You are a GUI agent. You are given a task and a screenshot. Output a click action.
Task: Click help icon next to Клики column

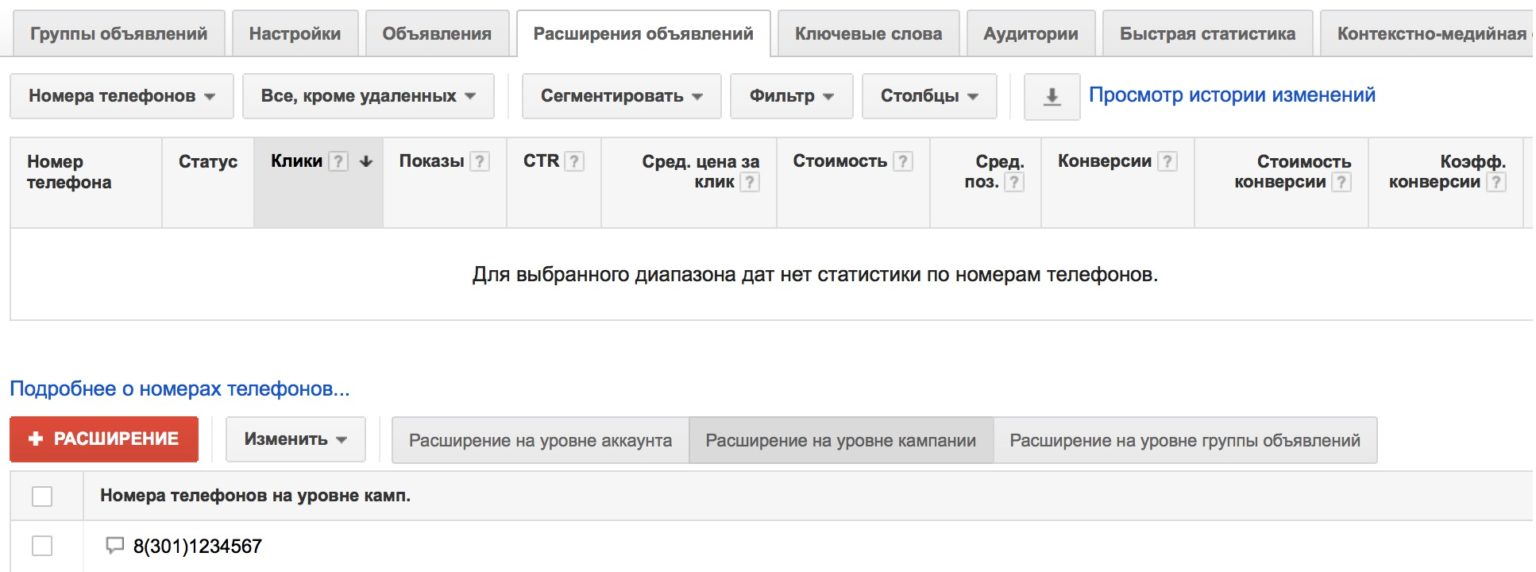[339, 162]
